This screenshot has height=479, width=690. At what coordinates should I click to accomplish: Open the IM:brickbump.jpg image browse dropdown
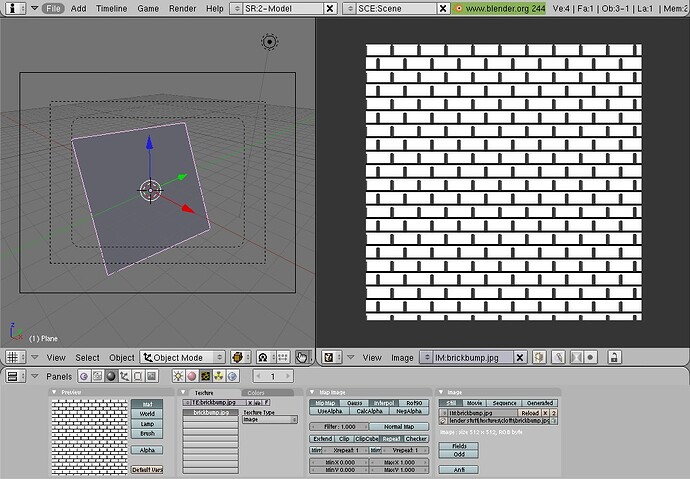pos(426,357)
